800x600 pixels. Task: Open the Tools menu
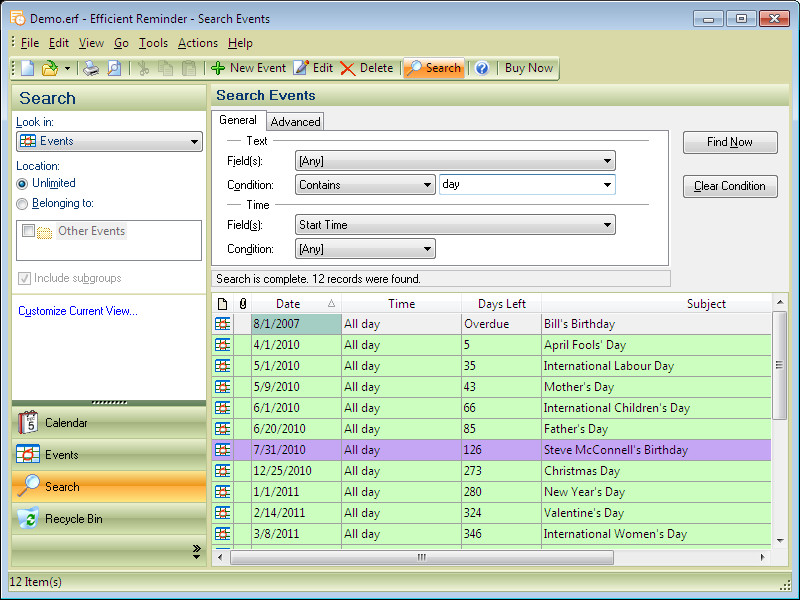[153, 43]
